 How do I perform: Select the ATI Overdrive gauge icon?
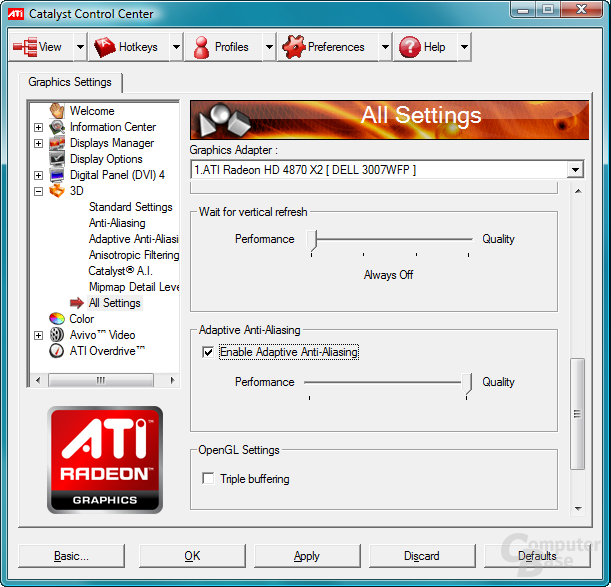(57, 351)
